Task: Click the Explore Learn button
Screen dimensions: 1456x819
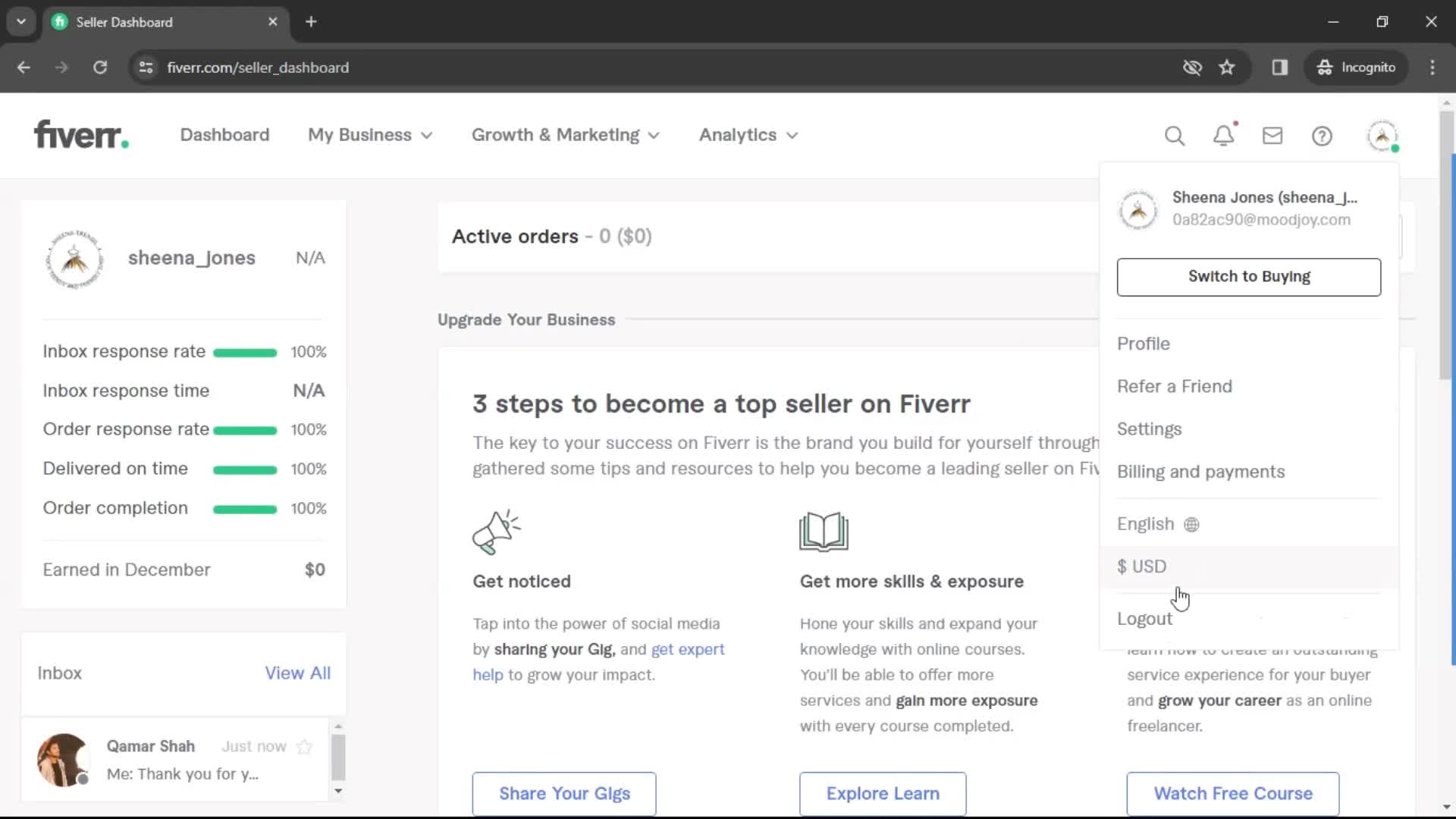Action: (x=882, y=793)
